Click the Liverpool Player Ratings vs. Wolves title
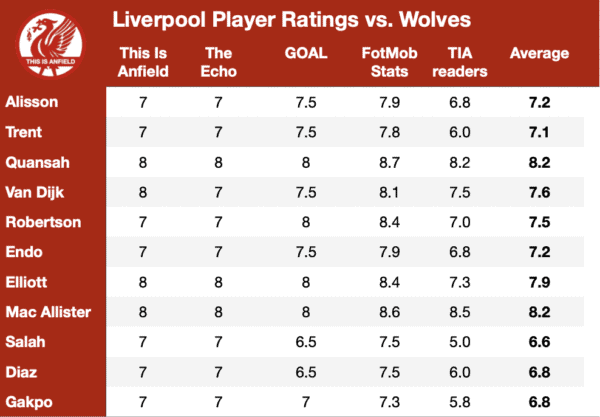Screen dimensions: 600x417 click(x=292, y=20)
